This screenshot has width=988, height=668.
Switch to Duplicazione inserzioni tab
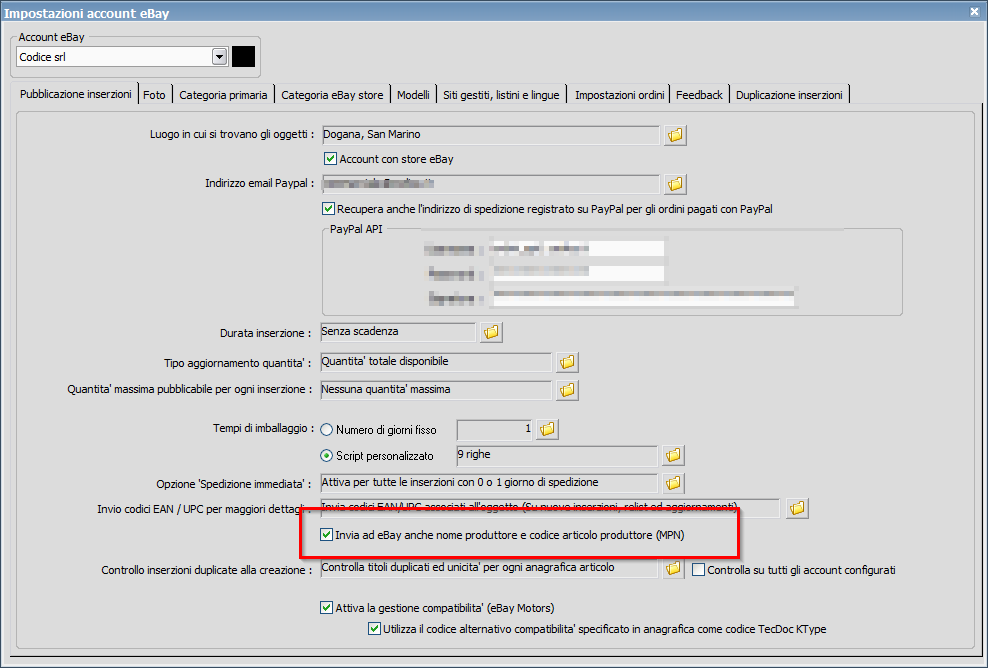coord(789,95)
